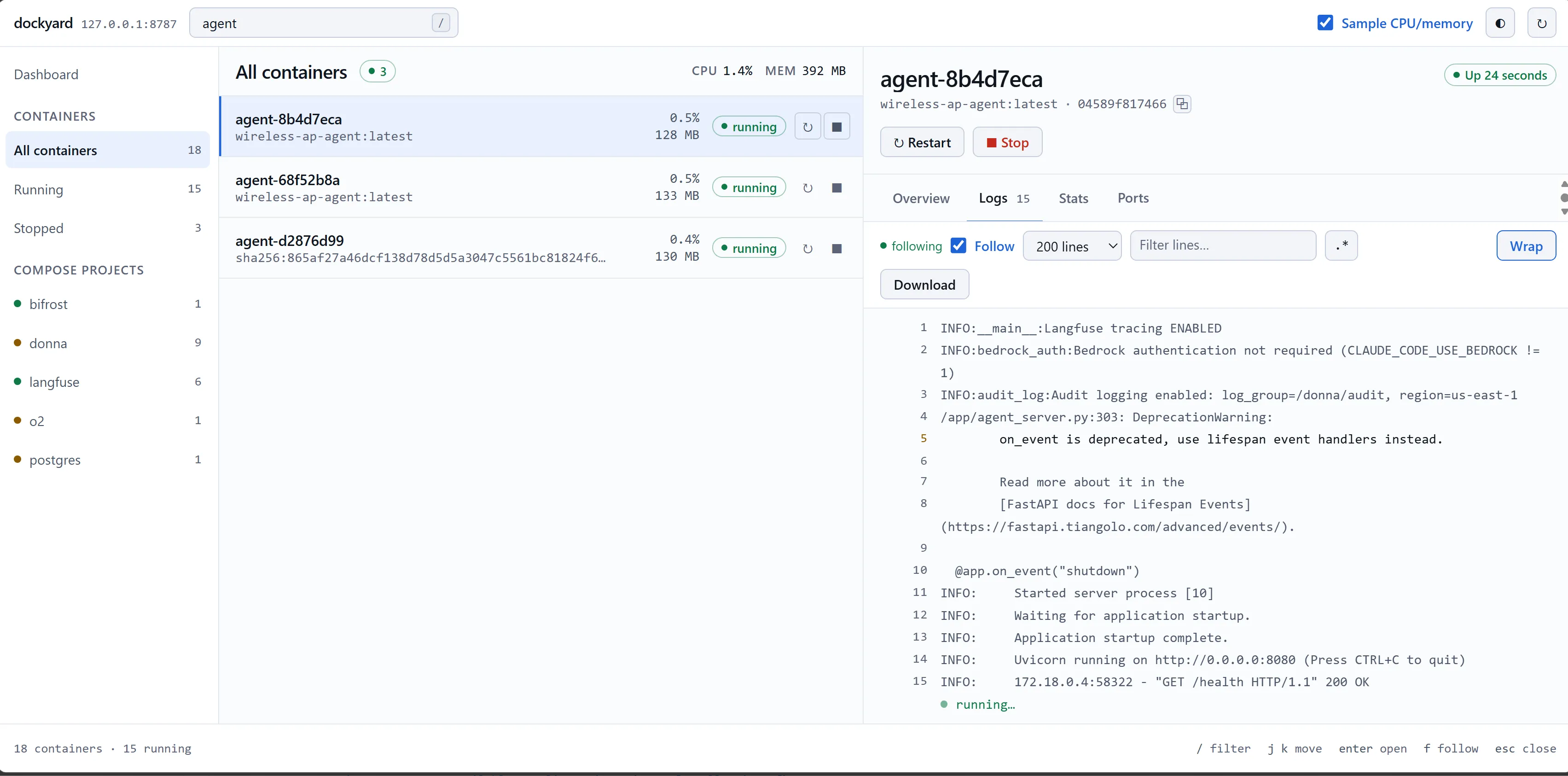Restart agent-d2876d99 via its row icon
The width and height of the screenshot is (1568, 776).
point(807,249)
